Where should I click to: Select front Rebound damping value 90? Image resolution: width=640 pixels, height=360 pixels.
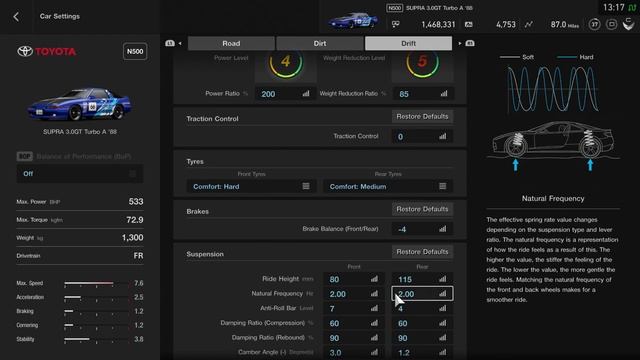(x=353, y=338)
